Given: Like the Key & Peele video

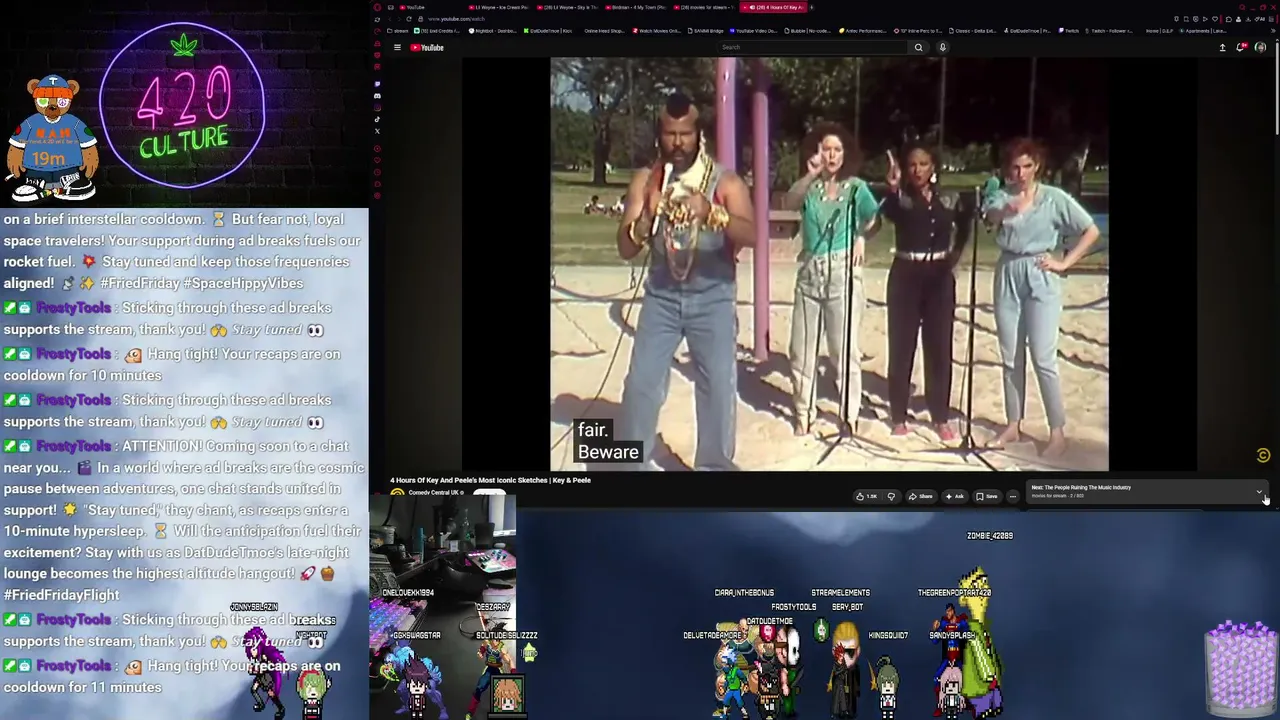Looking at the screenshot, I should click(865, 496).
